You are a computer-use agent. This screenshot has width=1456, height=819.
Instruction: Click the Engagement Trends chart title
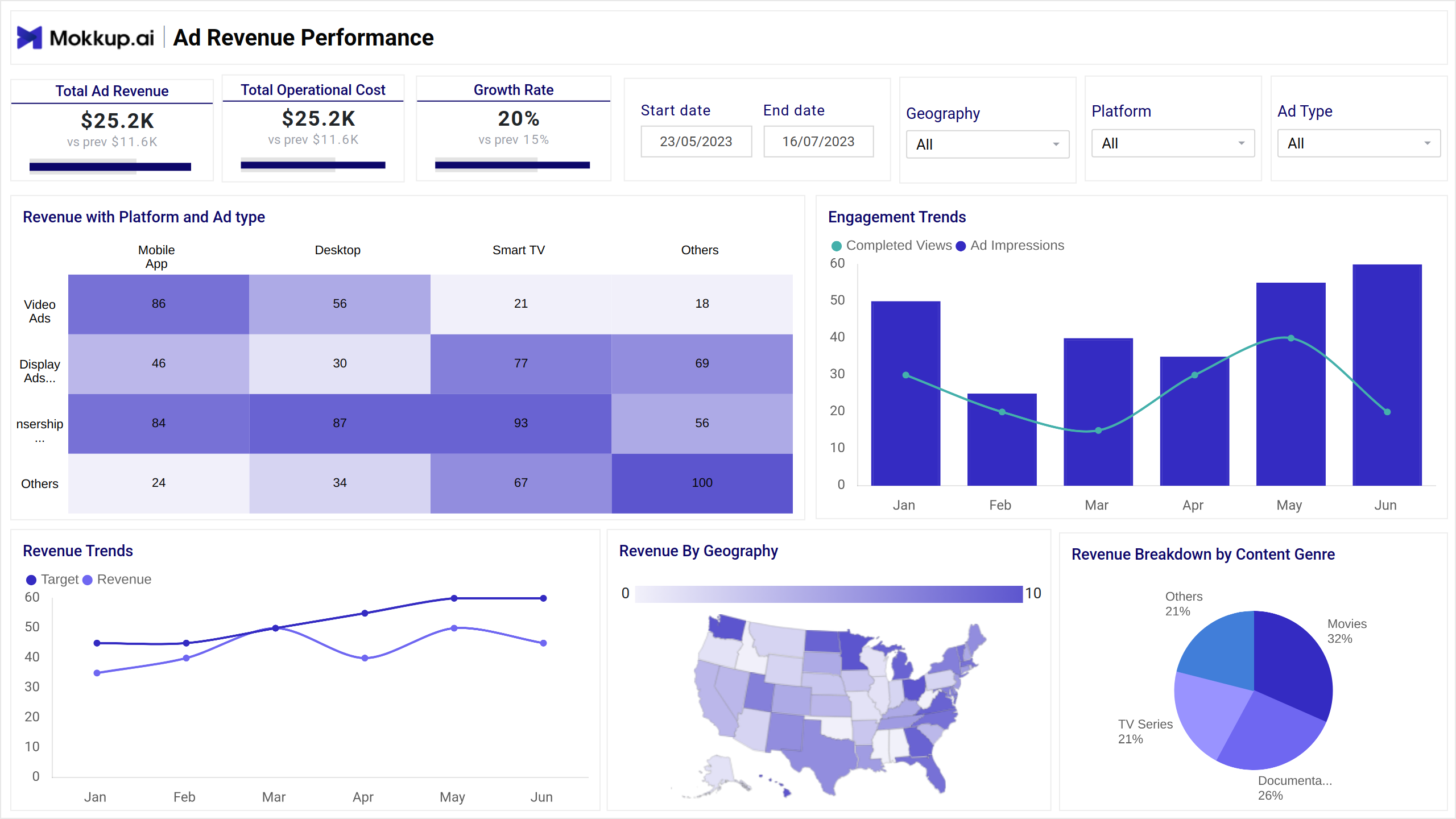click(x=897, y=217)
